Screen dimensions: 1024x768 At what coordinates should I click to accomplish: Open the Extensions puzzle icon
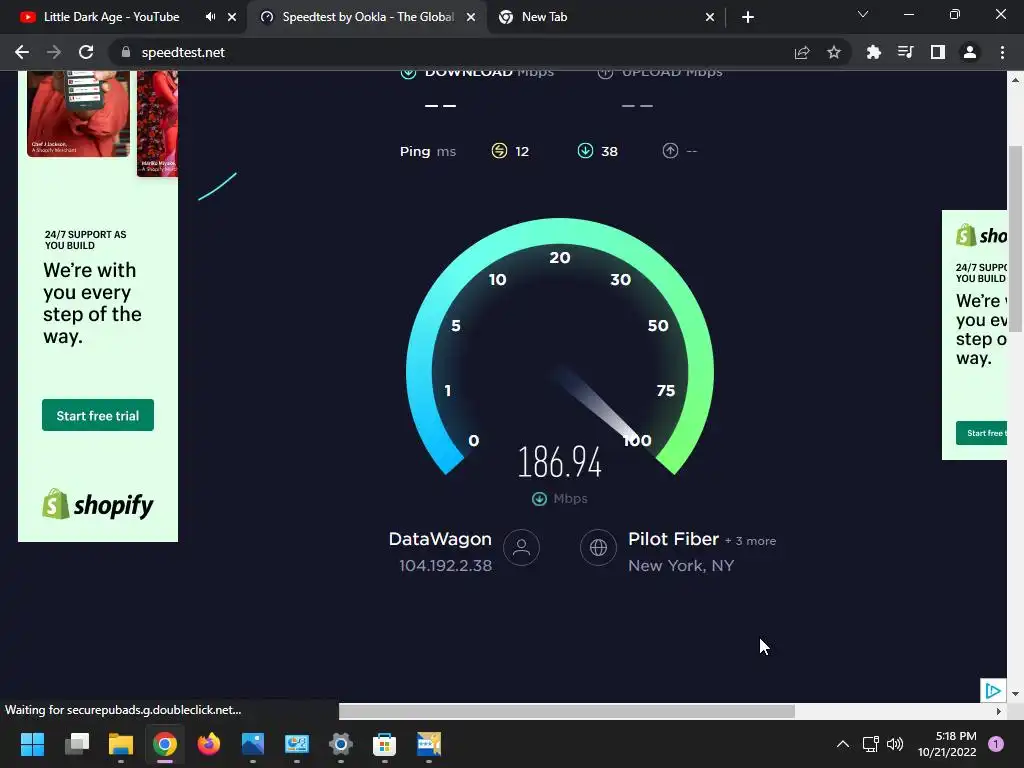(x=873, y=52)
